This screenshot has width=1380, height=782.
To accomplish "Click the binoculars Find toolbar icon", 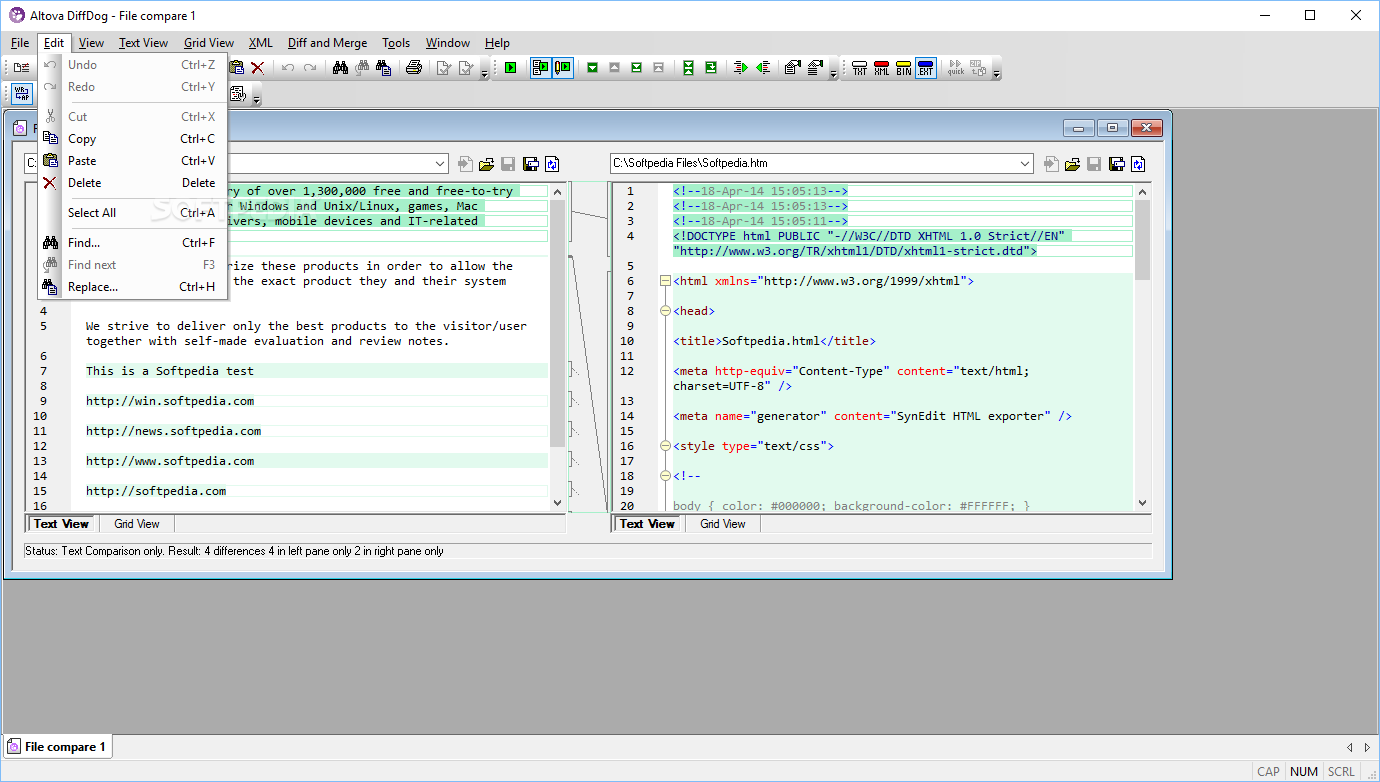I will [340, 68].
